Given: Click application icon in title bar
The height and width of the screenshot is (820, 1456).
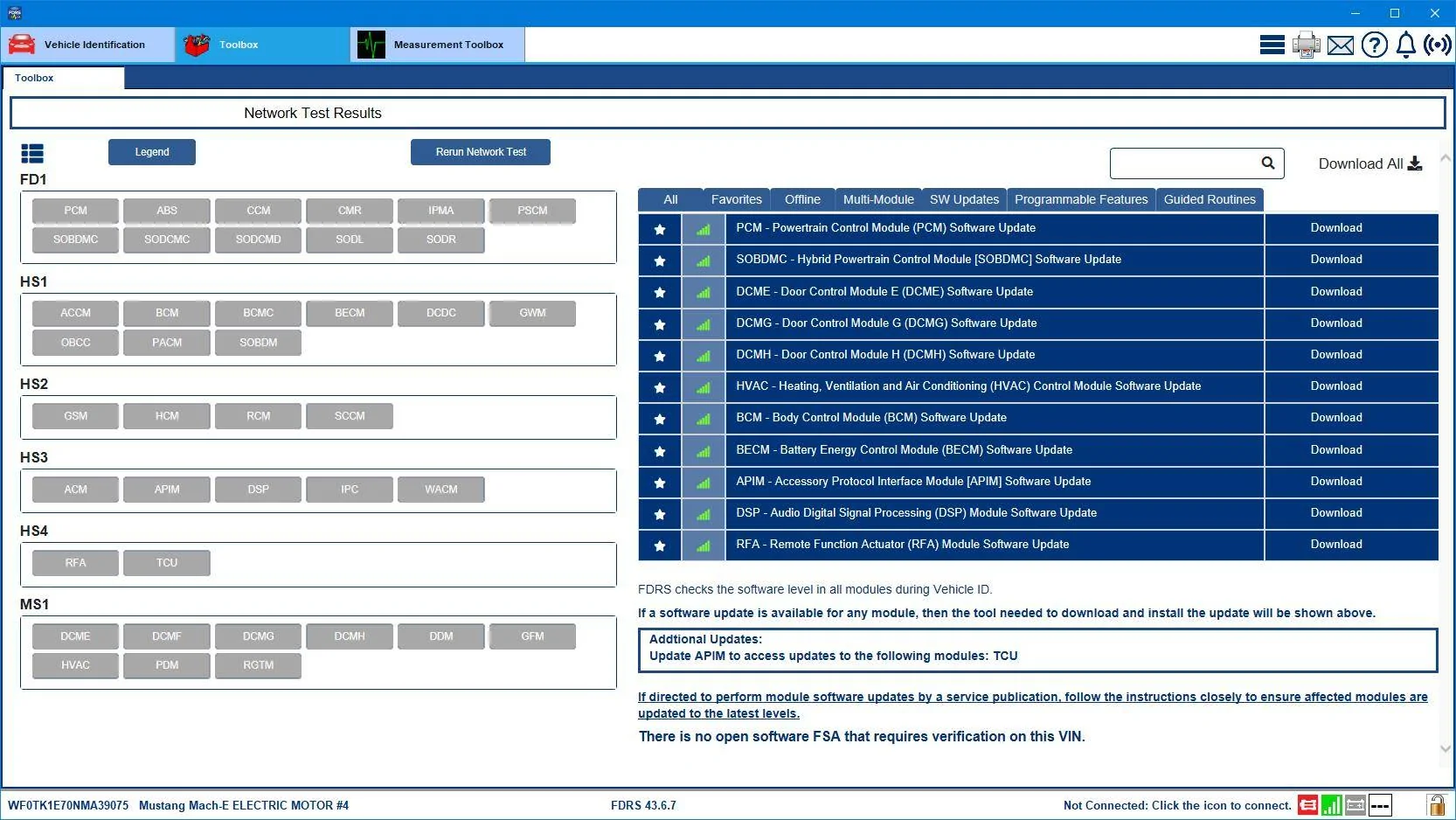Looking at the screenshot, I should point(14,13).
